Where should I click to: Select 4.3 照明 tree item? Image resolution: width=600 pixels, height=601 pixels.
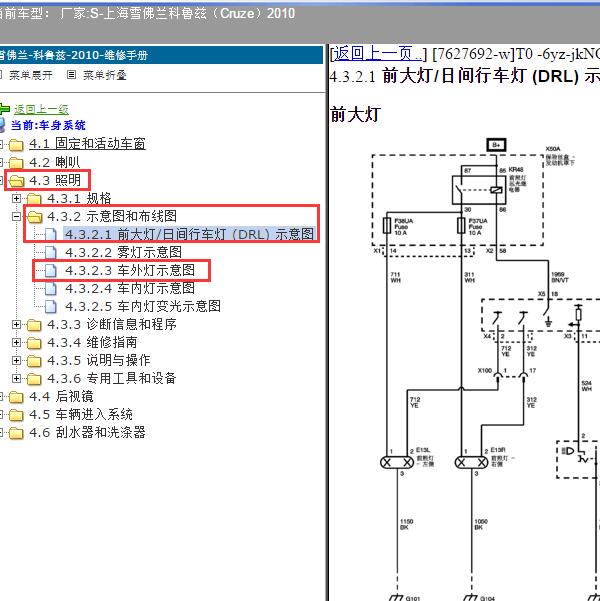click(x=55, y=180)
